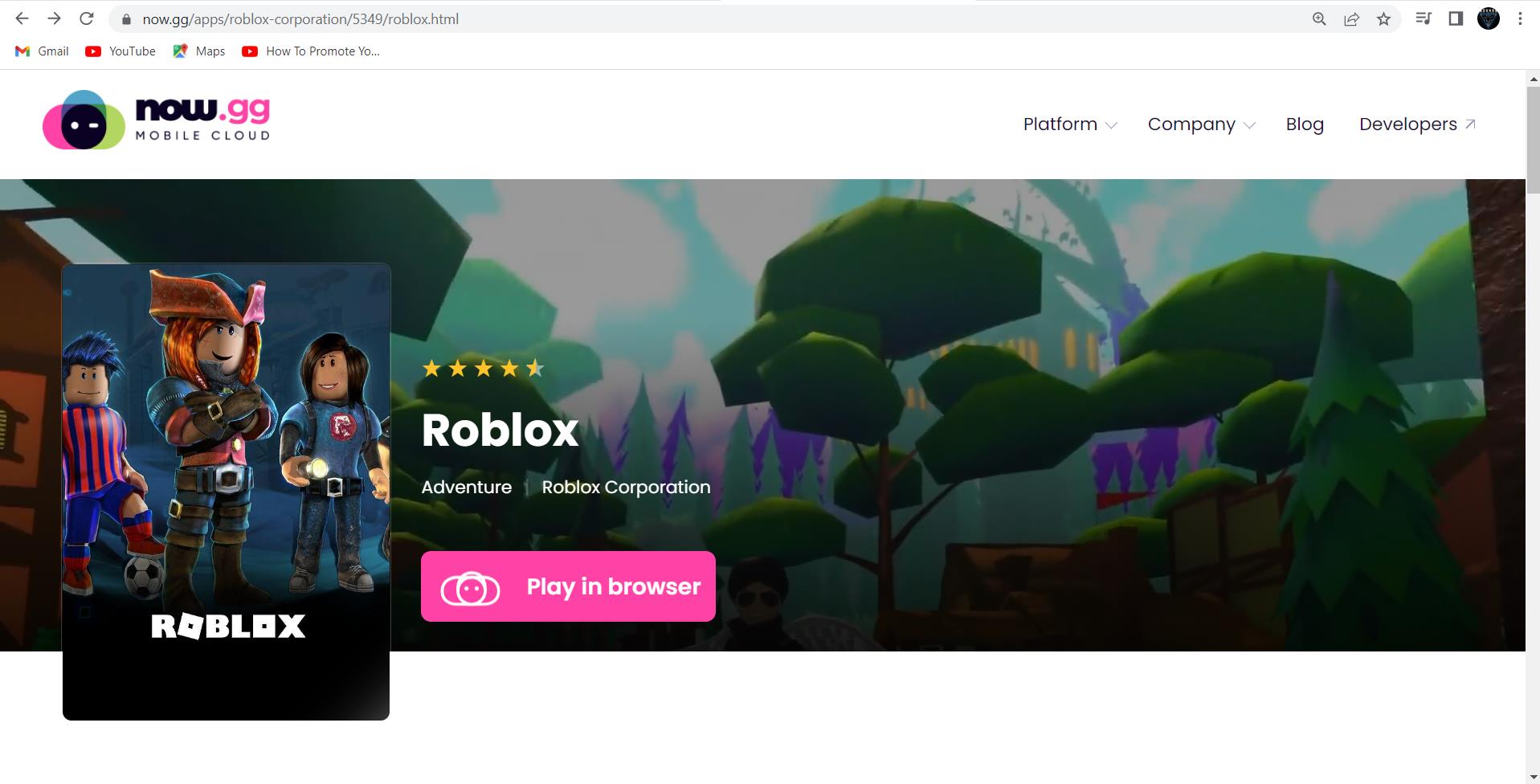Open the Blog page

coord(1305,125)
